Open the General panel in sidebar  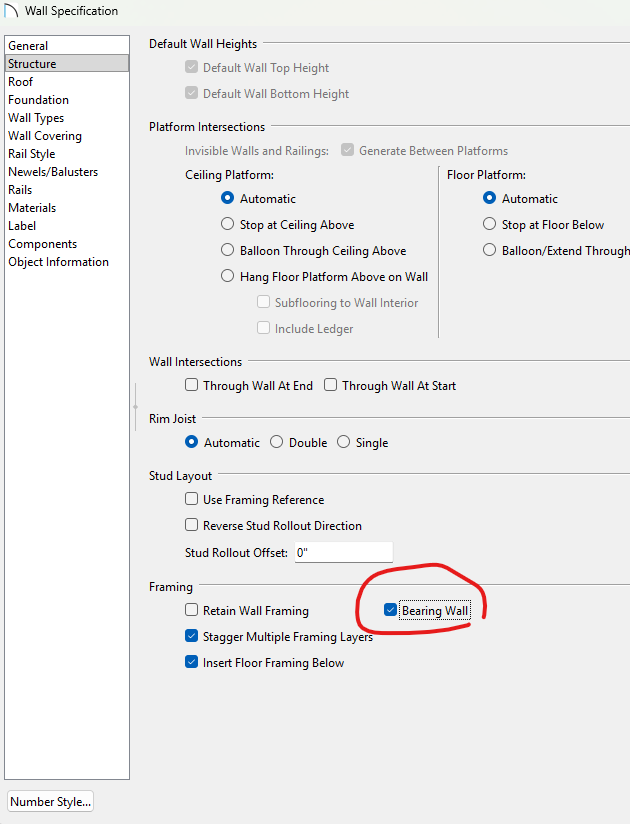pyautogui.click(x=28, y=46)
